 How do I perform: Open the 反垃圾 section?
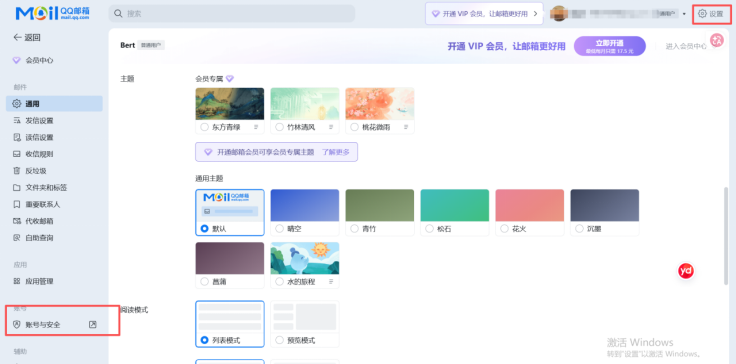[x=54, y=171]
